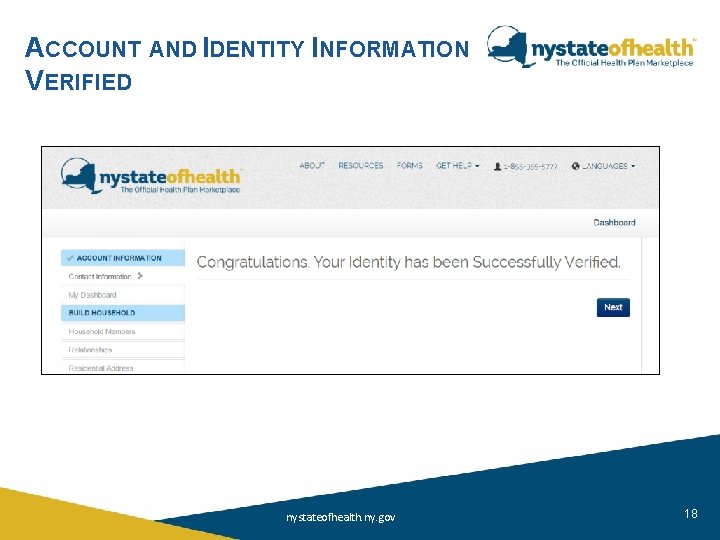Image resolution: width=720 pixels, height=540 pixels.
Task: Open the ABOUT menu item
Action: pos(312,165)
